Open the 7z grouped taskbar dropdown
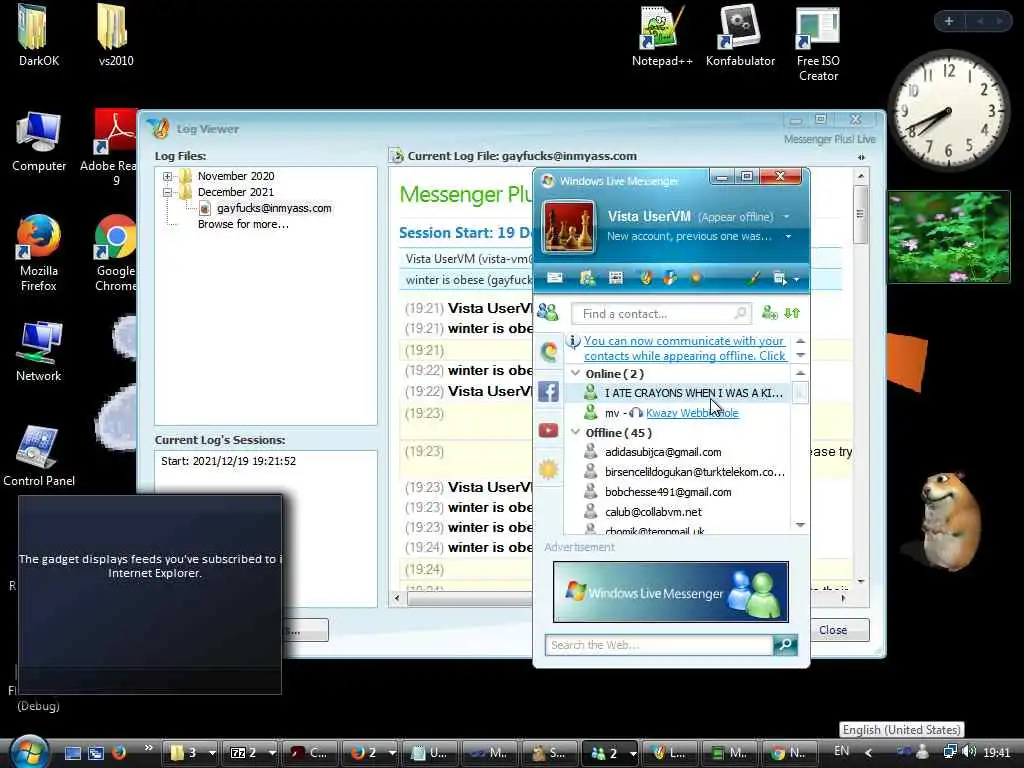The height and width of the screenshot is (768, 1024). pyautogui.click(x=272, y=753)
